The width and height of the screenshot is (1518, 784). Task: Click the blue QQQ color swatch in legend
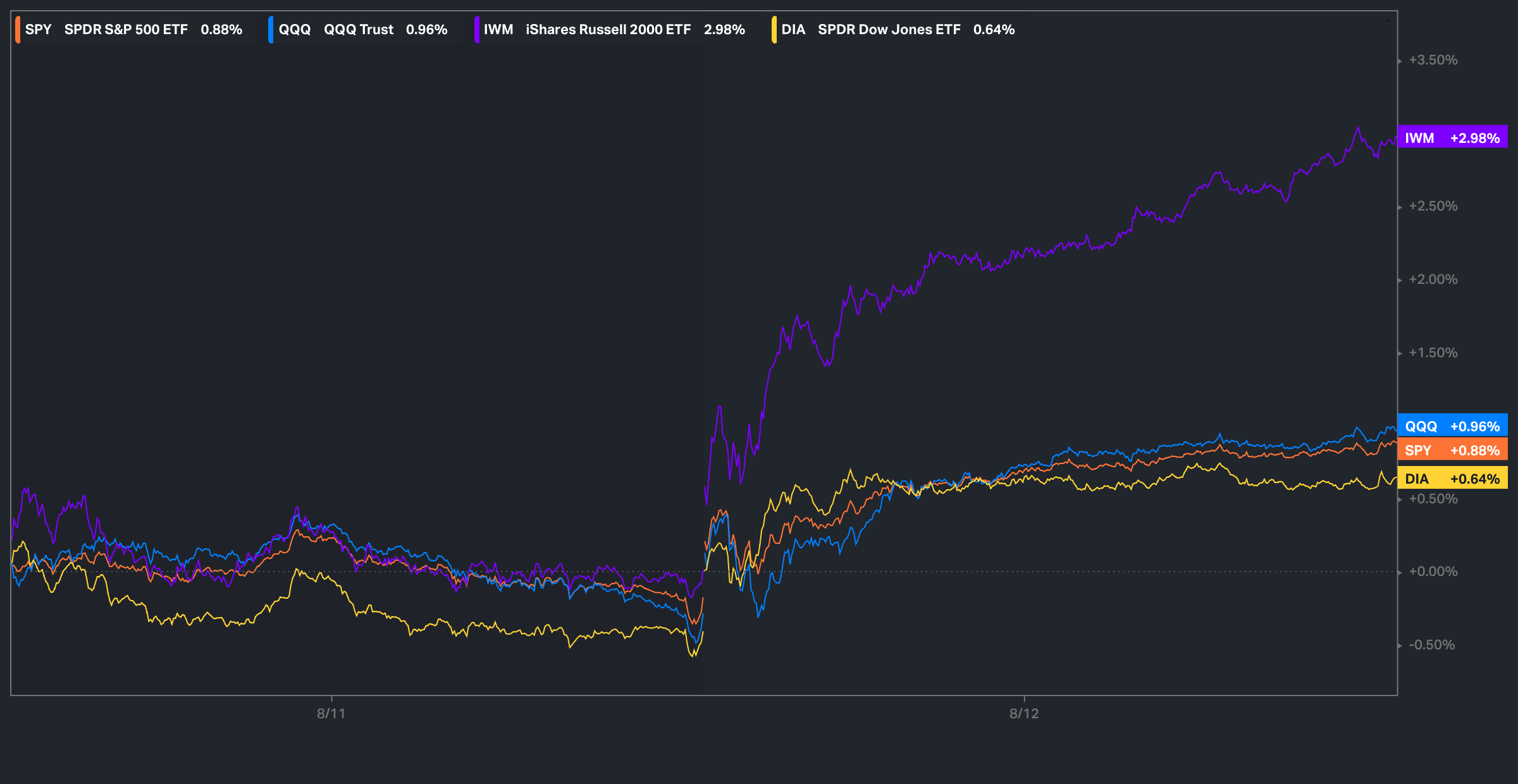tap(271, 30)
